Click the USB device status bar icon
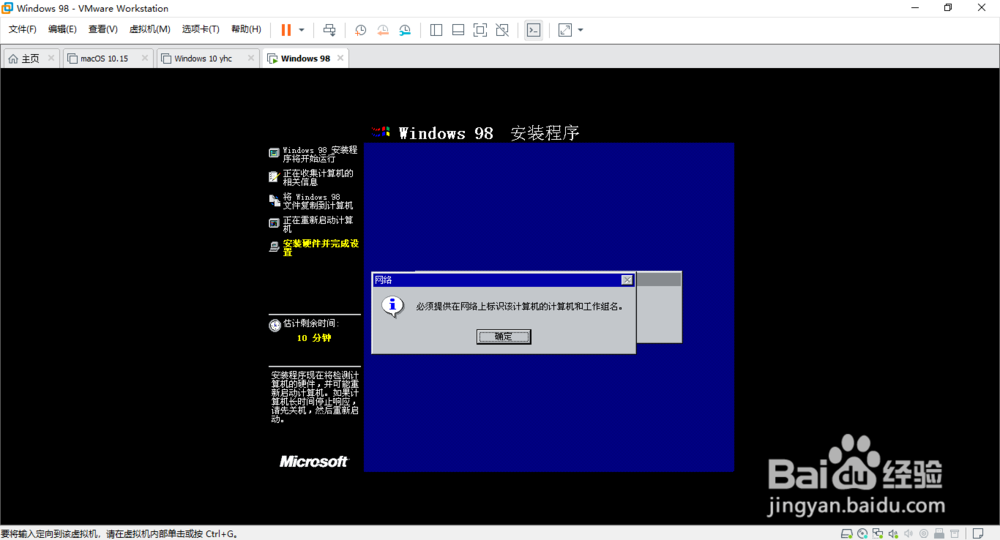This screenshot has height=540, width=1000. pyautogui.click(x=939, y=534)
